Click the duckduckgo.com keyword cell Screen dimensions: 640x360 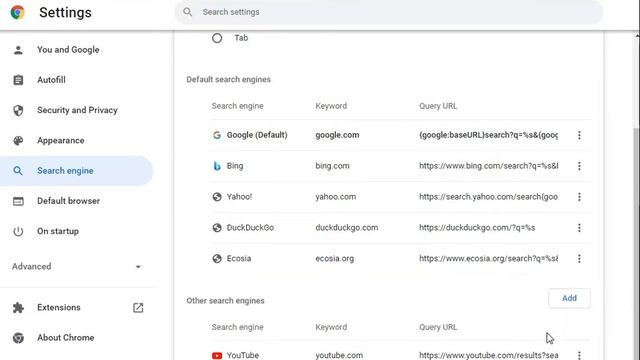(347, 228)
